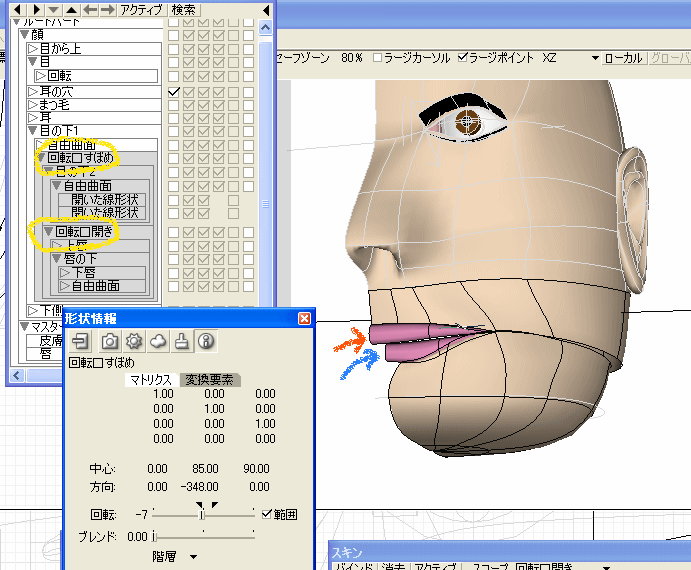This screenshot has width=691, height=570.
Task: Click the アクティブ button in browser toolbar
Action: click(x=141, y=9)
